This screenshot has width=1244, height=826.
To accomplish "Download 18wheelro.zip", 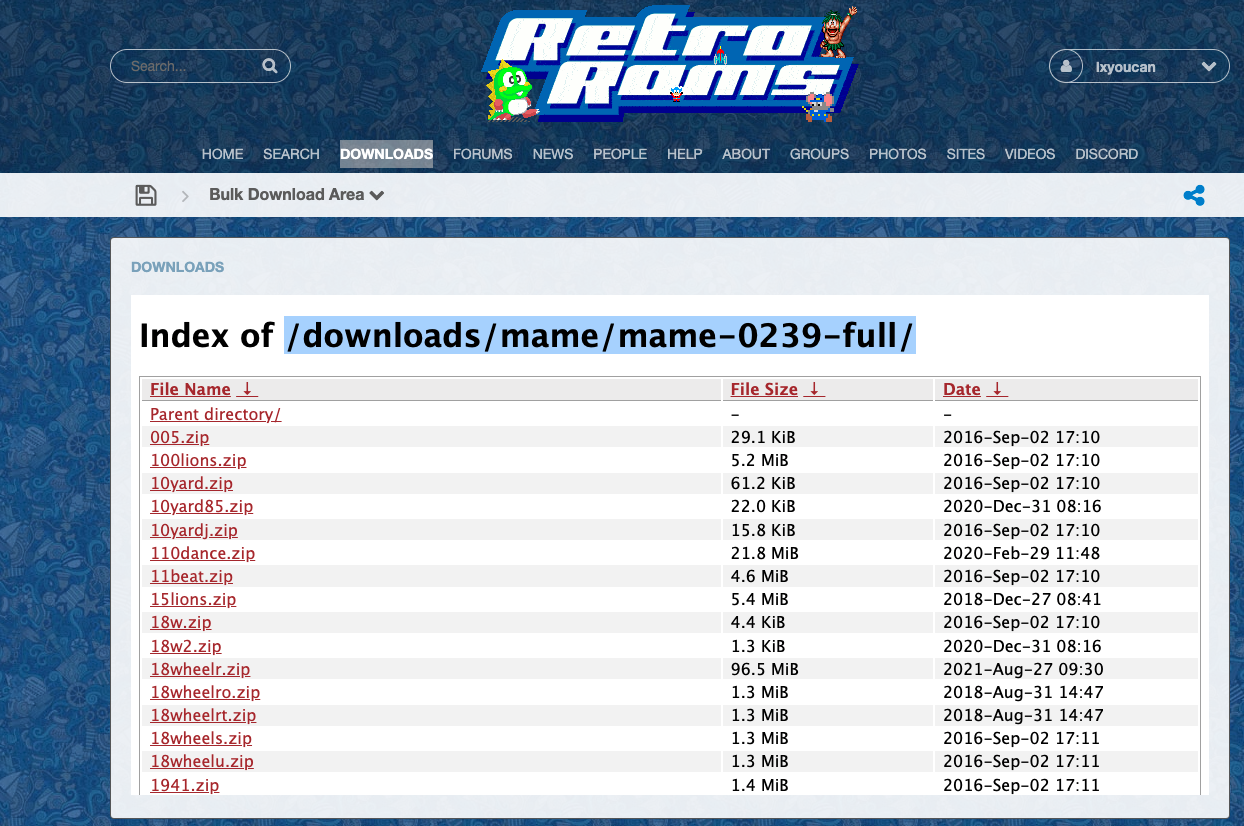I will [x=205, y=692].
